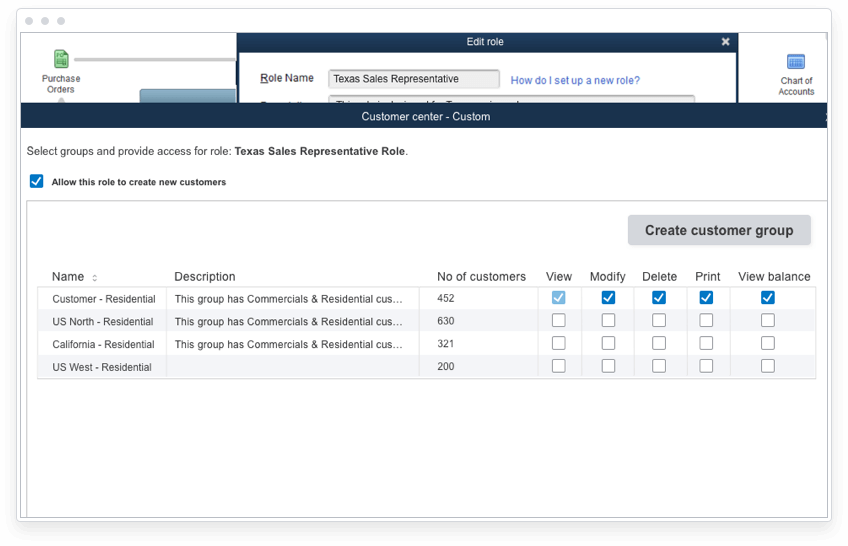848x546 pixels.
Task: Uncheck Allow this role to create new customers
Action: [36, 181]
